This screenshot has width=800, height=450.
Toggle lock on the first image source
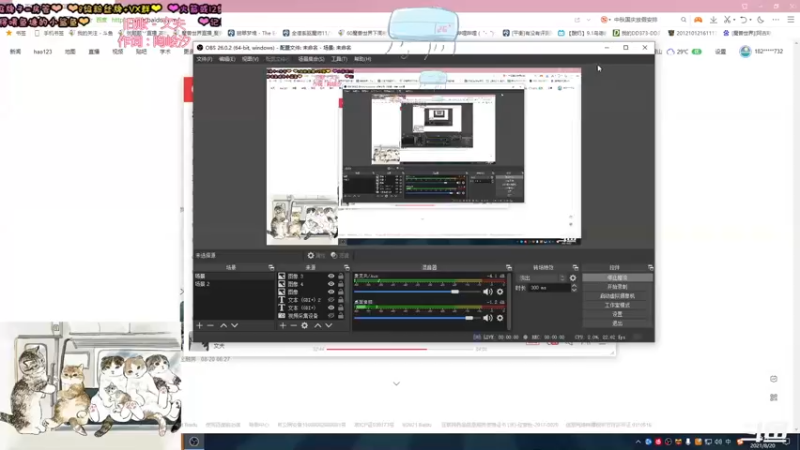(x=341, y=276)
